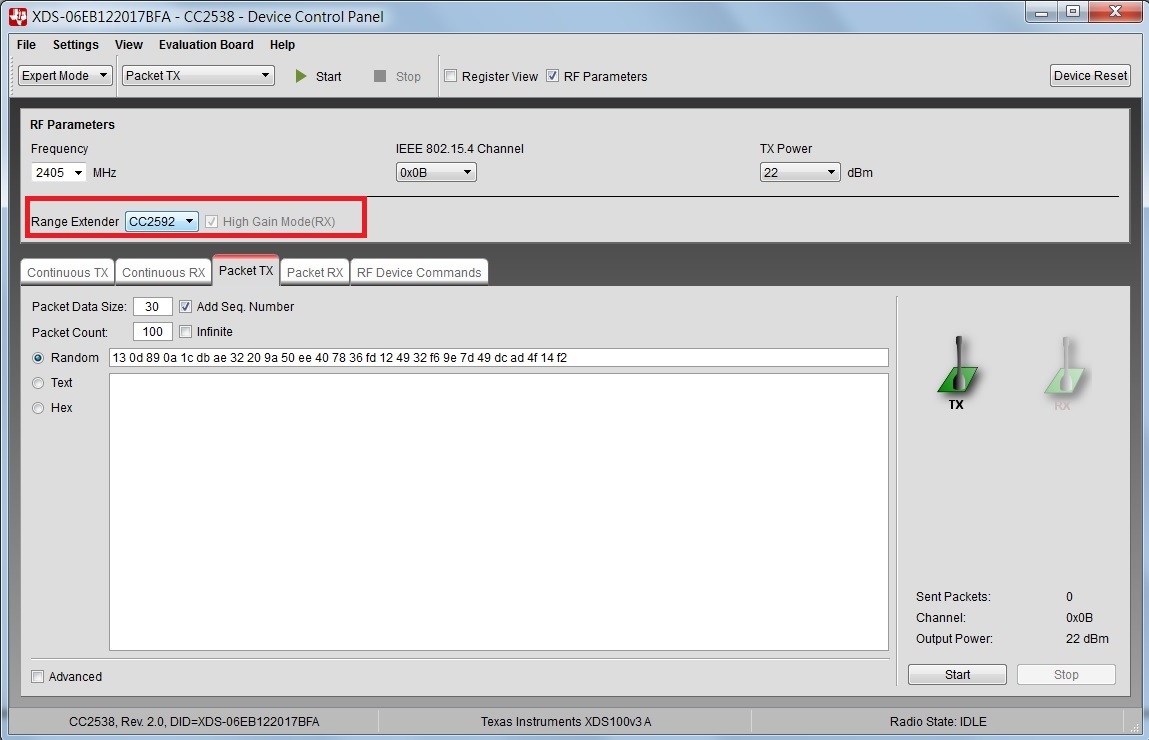
Task: Click the Radio State: IDLE status text
Action: [x=938, y=722]
